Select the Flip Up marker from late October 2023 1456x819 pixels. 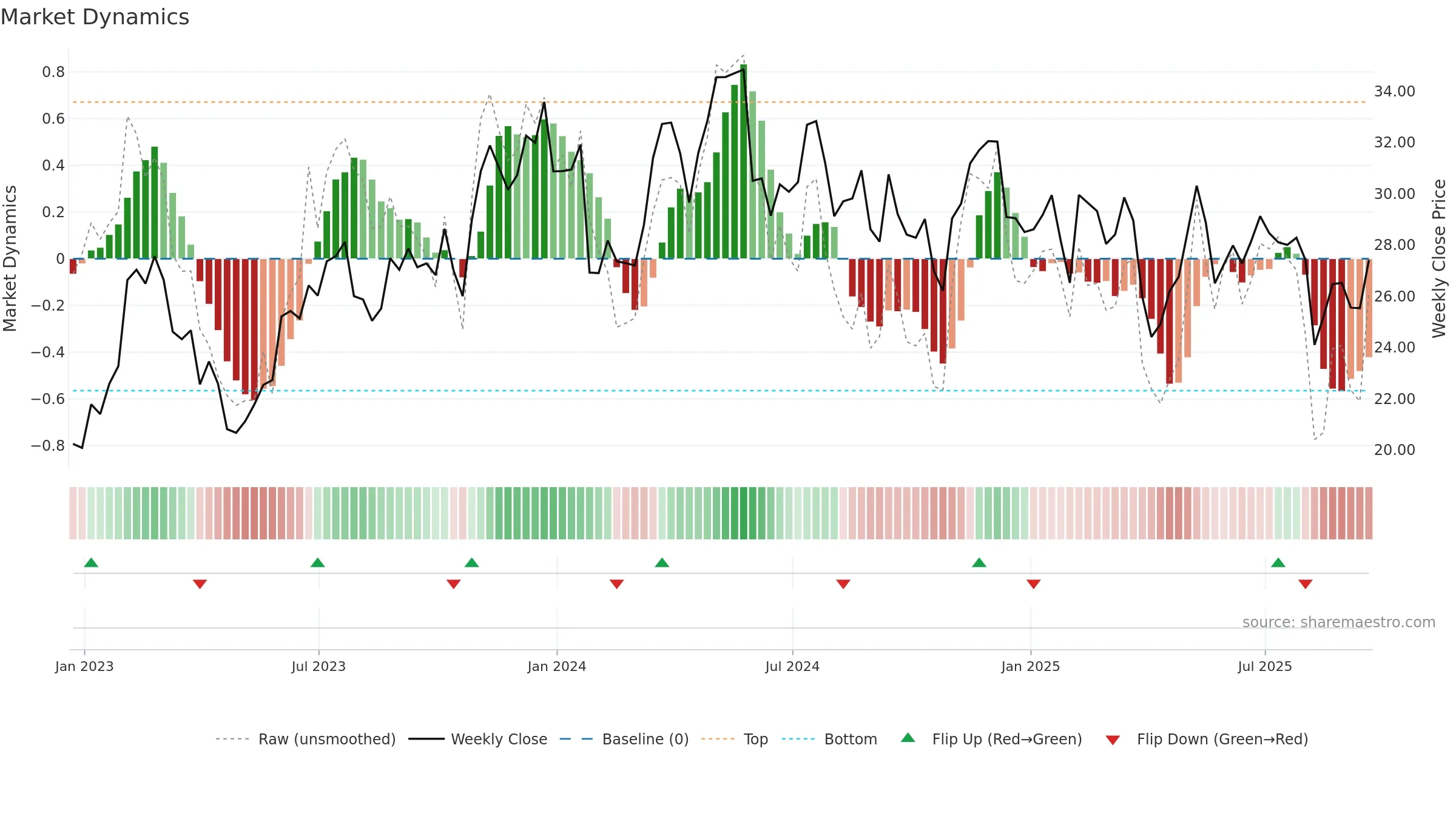point(471,562)
